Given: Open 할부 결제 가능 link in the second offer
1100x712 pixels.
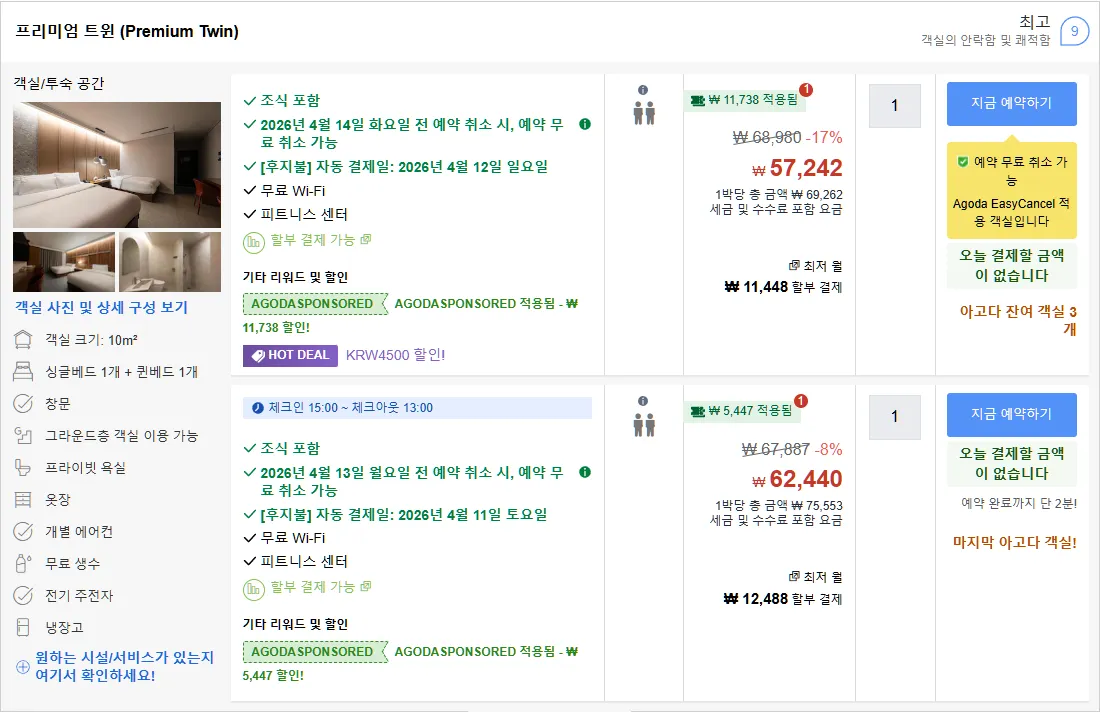Looking at the screenshot, I should click(321, 587).
